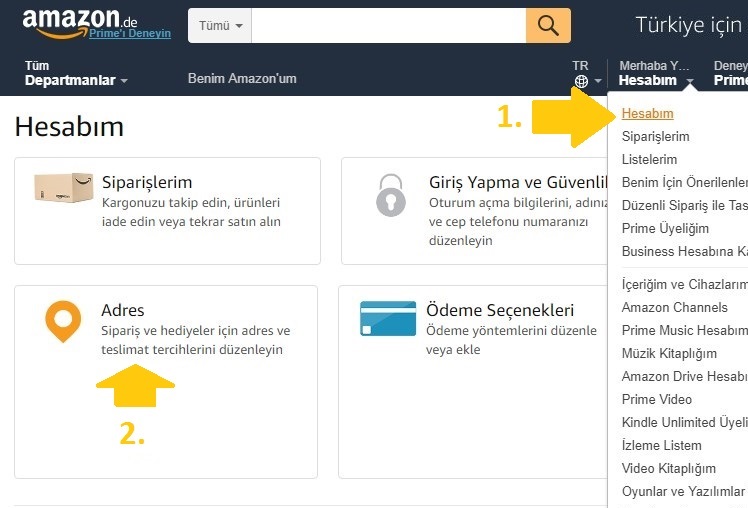Open İçeriğim ve Cihazlarım menu entry
This screenshot has width=748, height=508.
click(685, 284)
